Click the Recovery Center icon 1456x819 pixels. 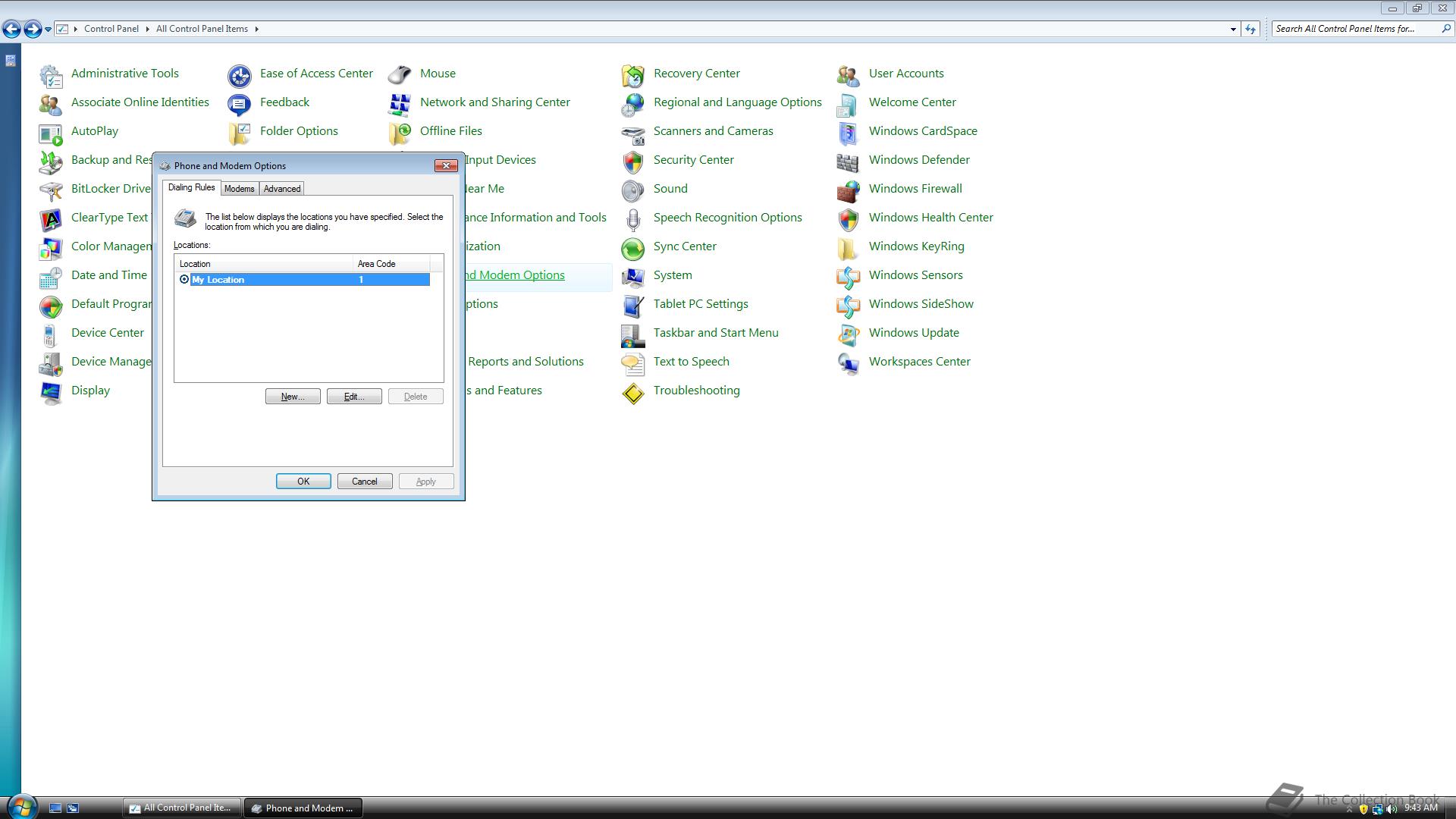[x=633, y=75]
